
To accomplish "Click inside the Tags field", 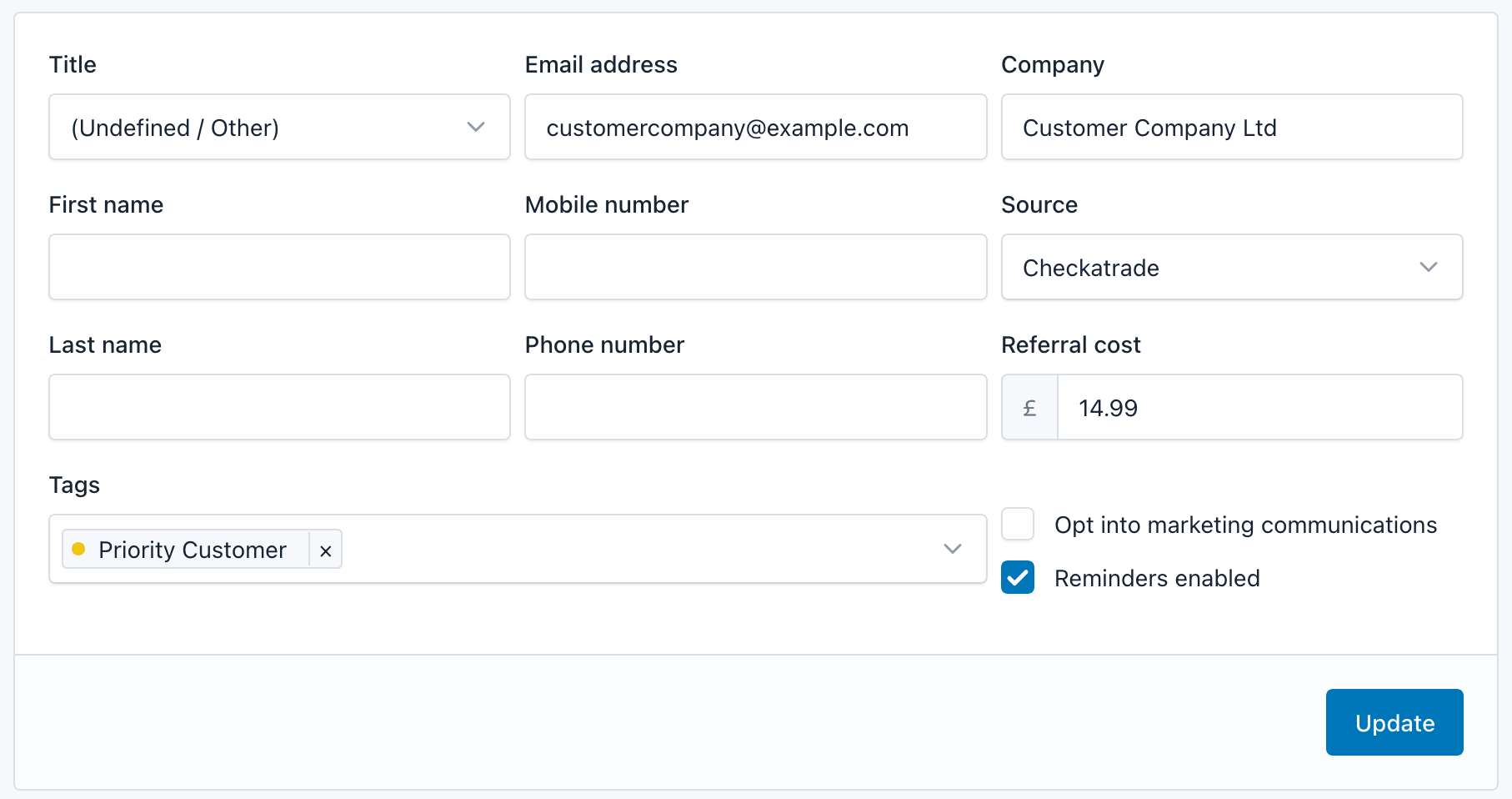I will click(x=625, y=549).
